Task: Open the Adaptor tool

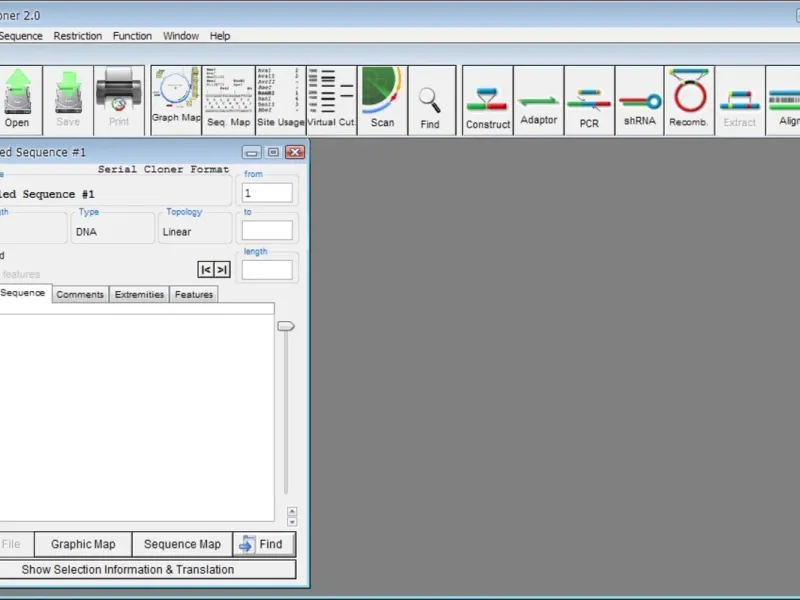Action: 539,99
